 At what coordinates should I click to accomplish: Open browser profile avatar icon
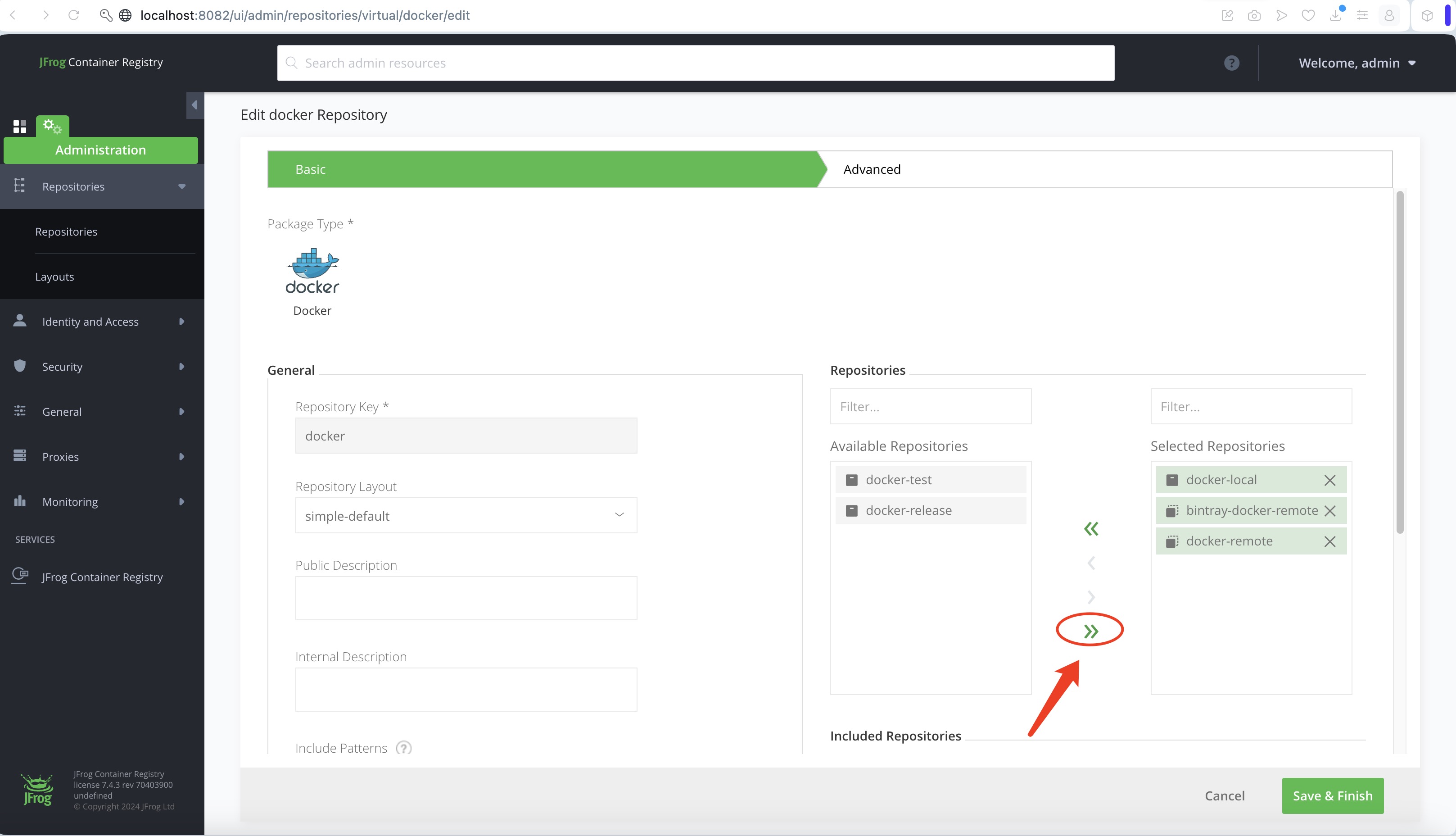click(1389, 15)
